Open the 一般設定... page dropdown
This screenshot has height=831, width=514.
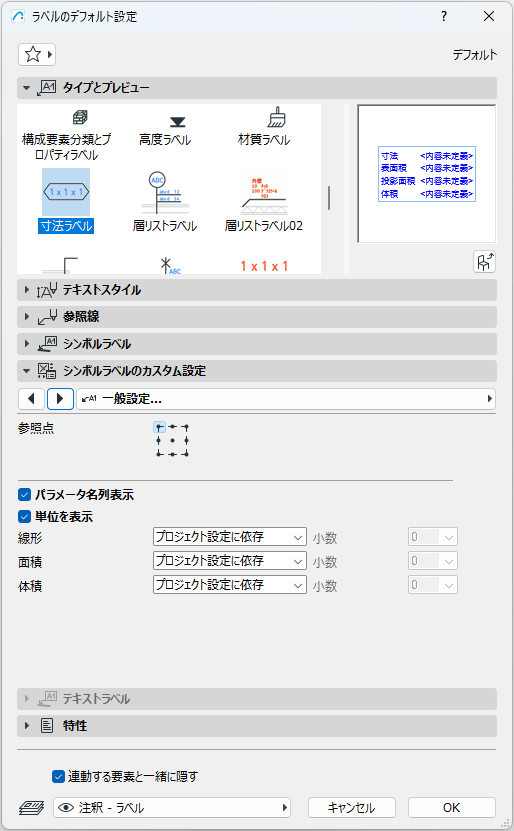point(286,399)
